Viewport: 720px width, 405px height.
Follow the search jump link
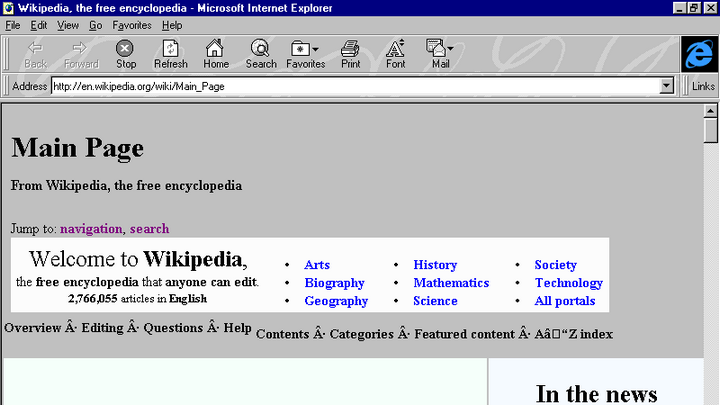149,229
